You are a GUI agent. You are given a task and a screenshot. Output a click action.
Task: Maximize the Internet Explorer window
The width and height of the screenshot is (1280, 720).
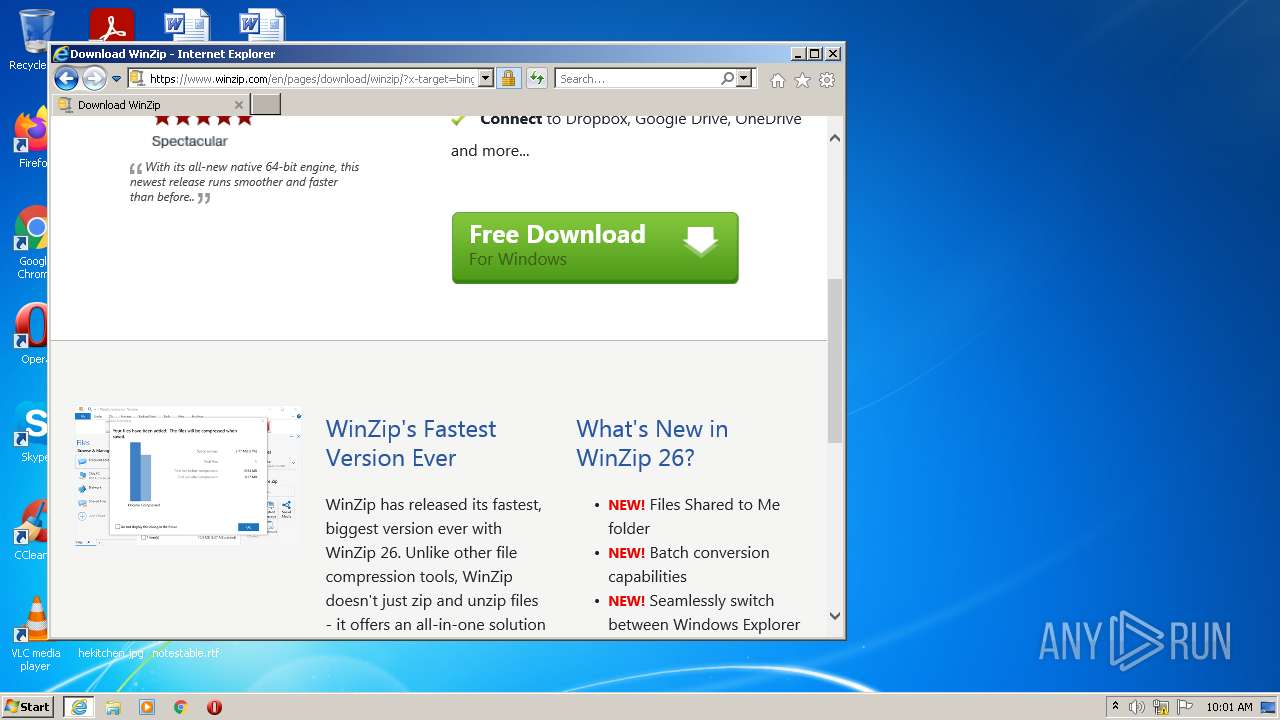(815, 54)
